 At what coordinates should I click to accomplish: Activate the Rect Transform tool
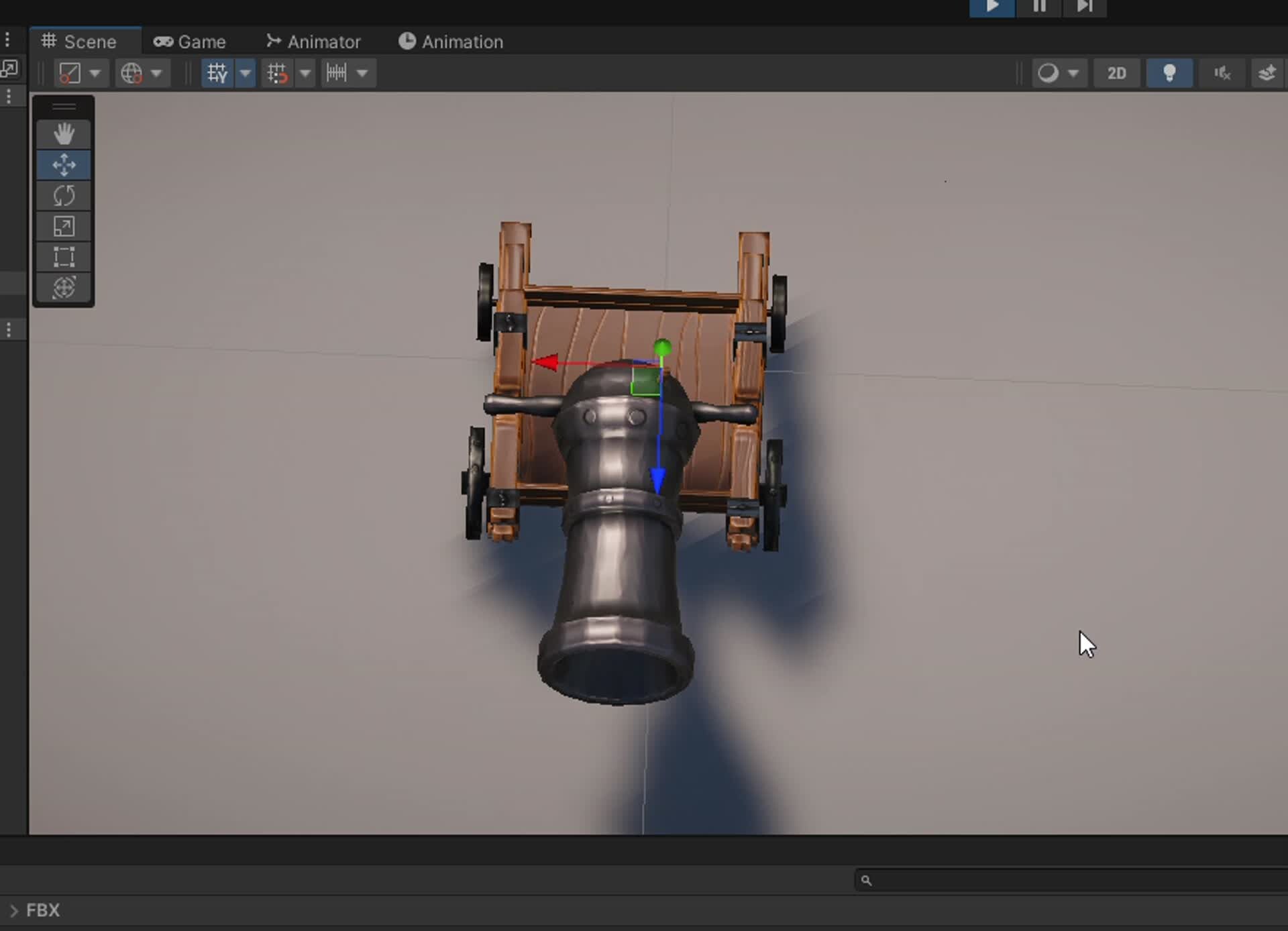tap(64, 257)
